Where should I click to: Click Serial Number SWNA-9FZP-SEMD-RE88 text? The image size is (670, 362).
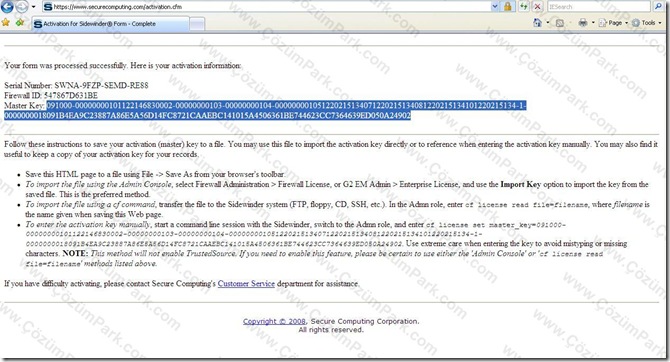pyautogui.click(x=76, y=85)
